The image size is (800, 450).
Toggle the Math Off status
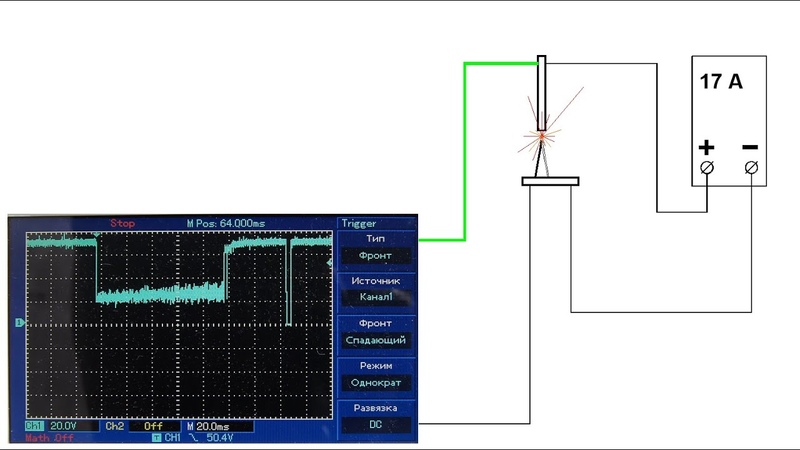point(49,438)
